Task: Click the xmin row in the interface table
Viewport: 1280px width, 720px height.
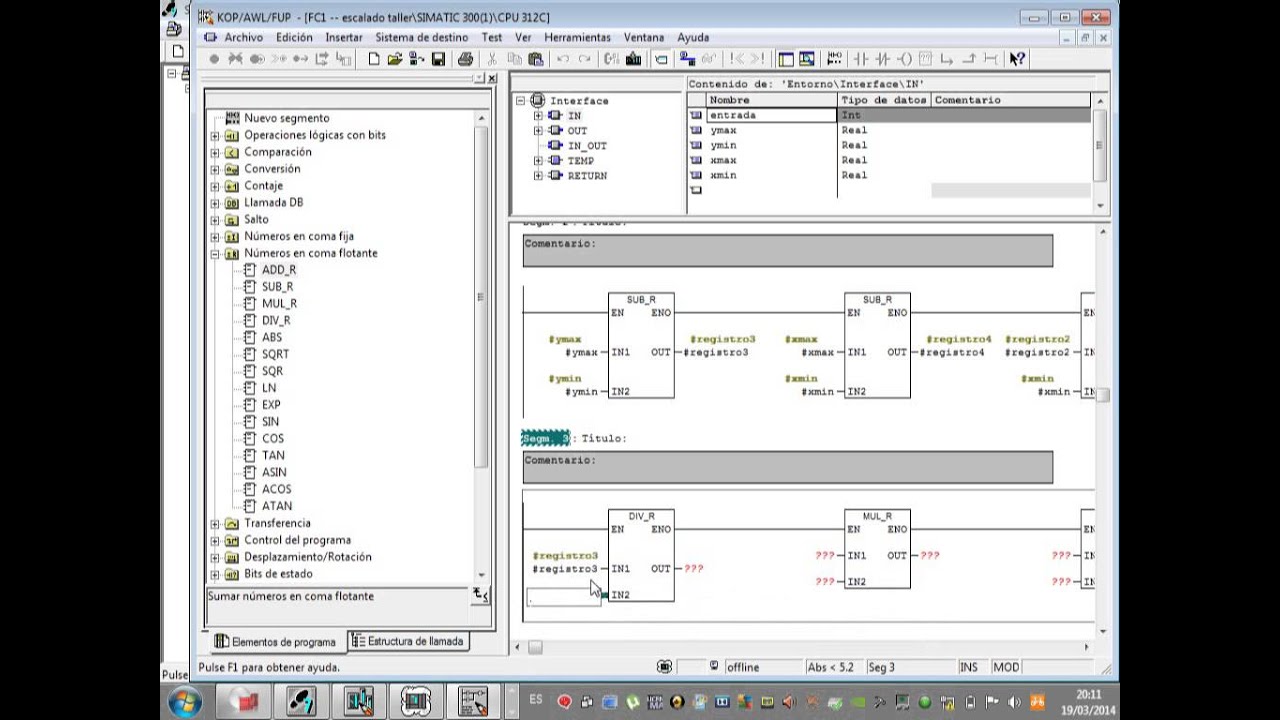Action: tap(889, 175)
